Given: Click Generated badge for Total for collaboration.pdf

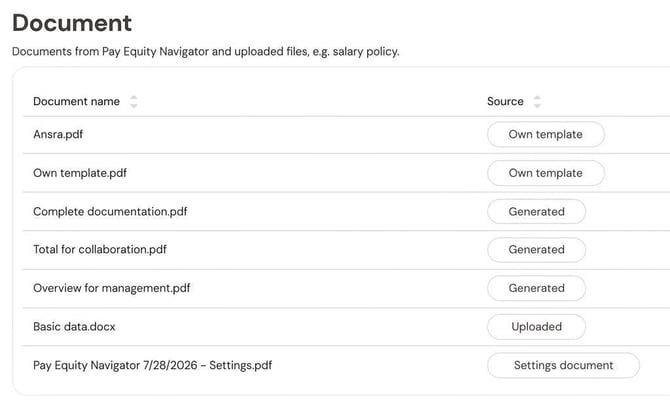Looking at the screenshot, I should [536, 250].
